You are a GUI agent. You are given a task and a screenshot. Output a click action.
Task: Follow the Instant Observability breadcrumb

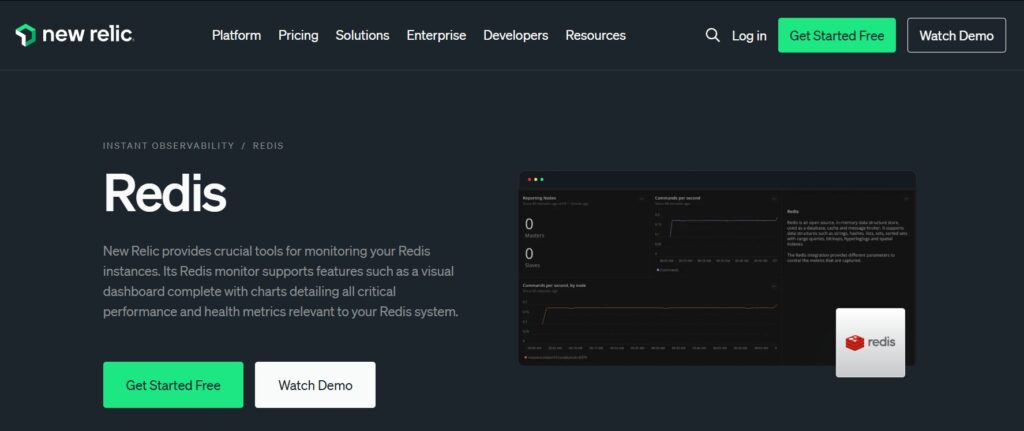168,146
